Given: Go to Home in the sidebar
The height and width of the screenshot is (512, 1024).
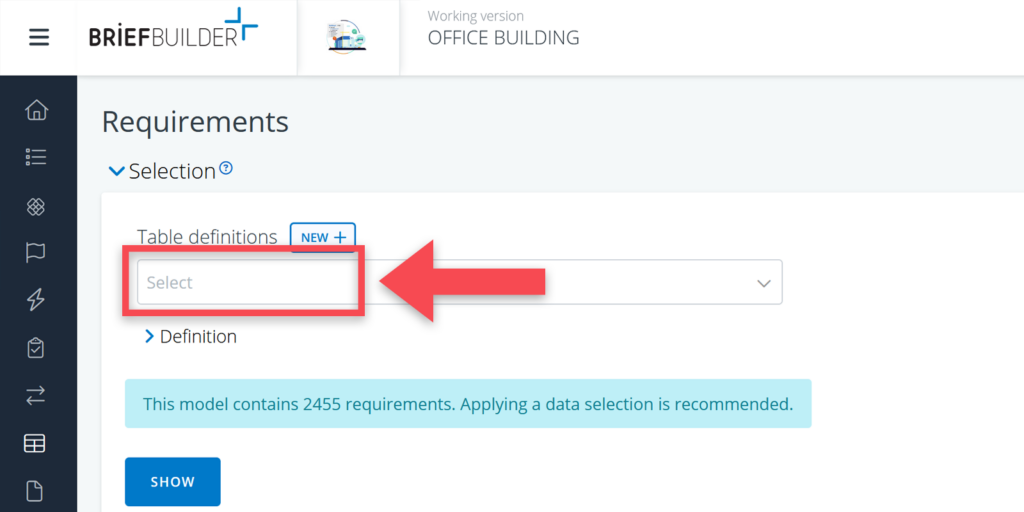Looking at the screenshot, I should (x=36, y=110).
